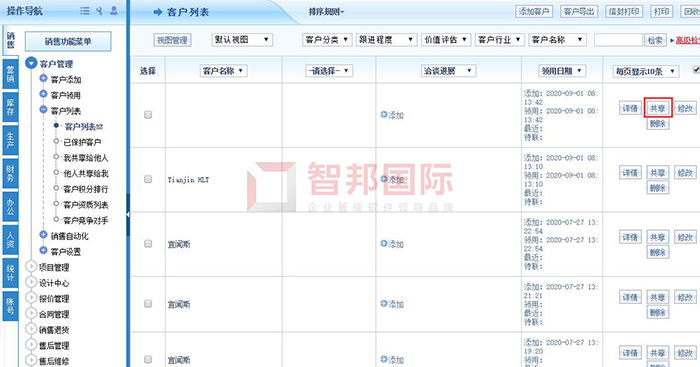Viewport: 700px width, 367px height.
Task: Click the Tianjin MLT customer name
Action: point(188,179)
